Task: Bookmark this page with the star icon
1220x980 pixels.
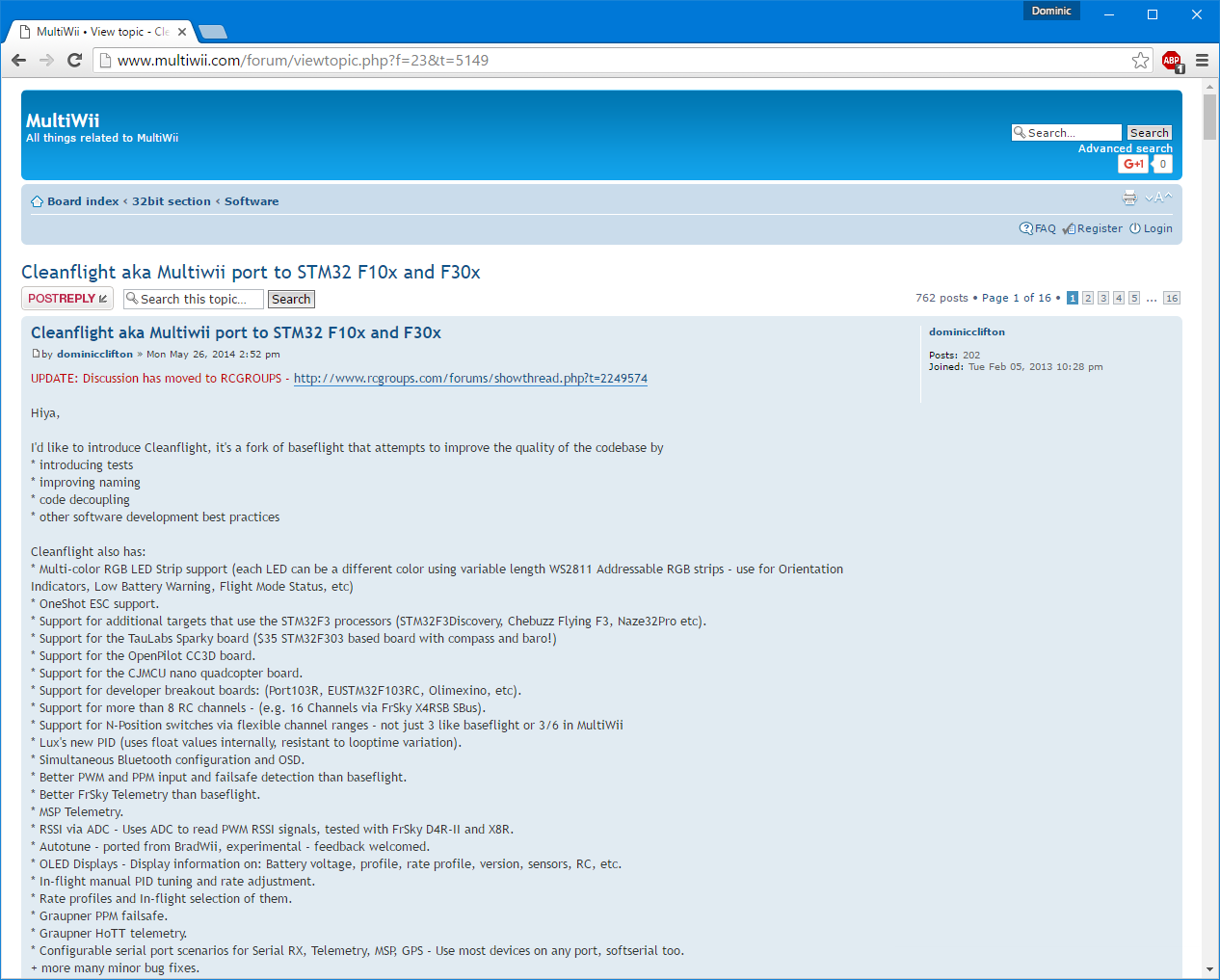Action: tap(1141, 61)
